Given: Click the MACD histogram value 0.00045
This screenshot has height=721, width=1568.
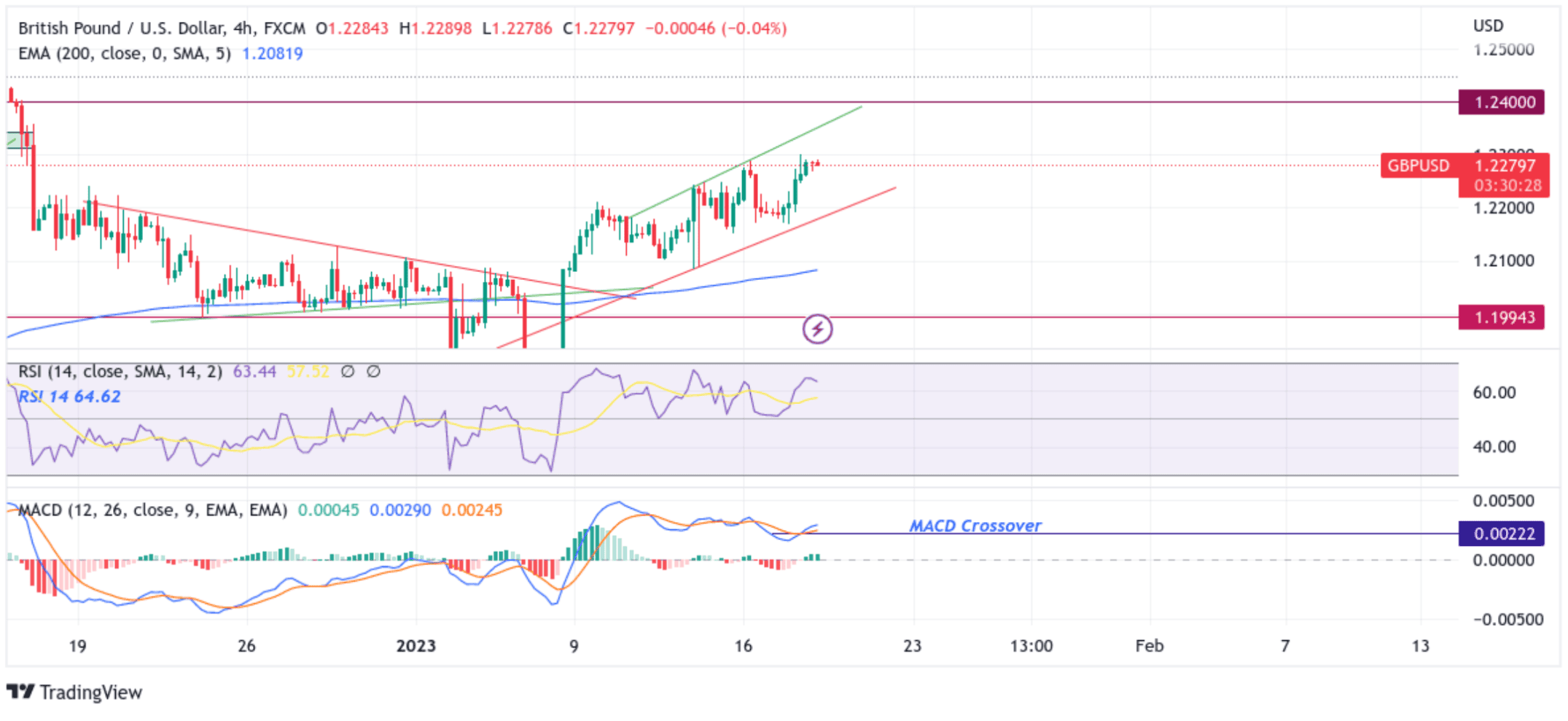Looking at the screenshot, I should pos(328,510).
